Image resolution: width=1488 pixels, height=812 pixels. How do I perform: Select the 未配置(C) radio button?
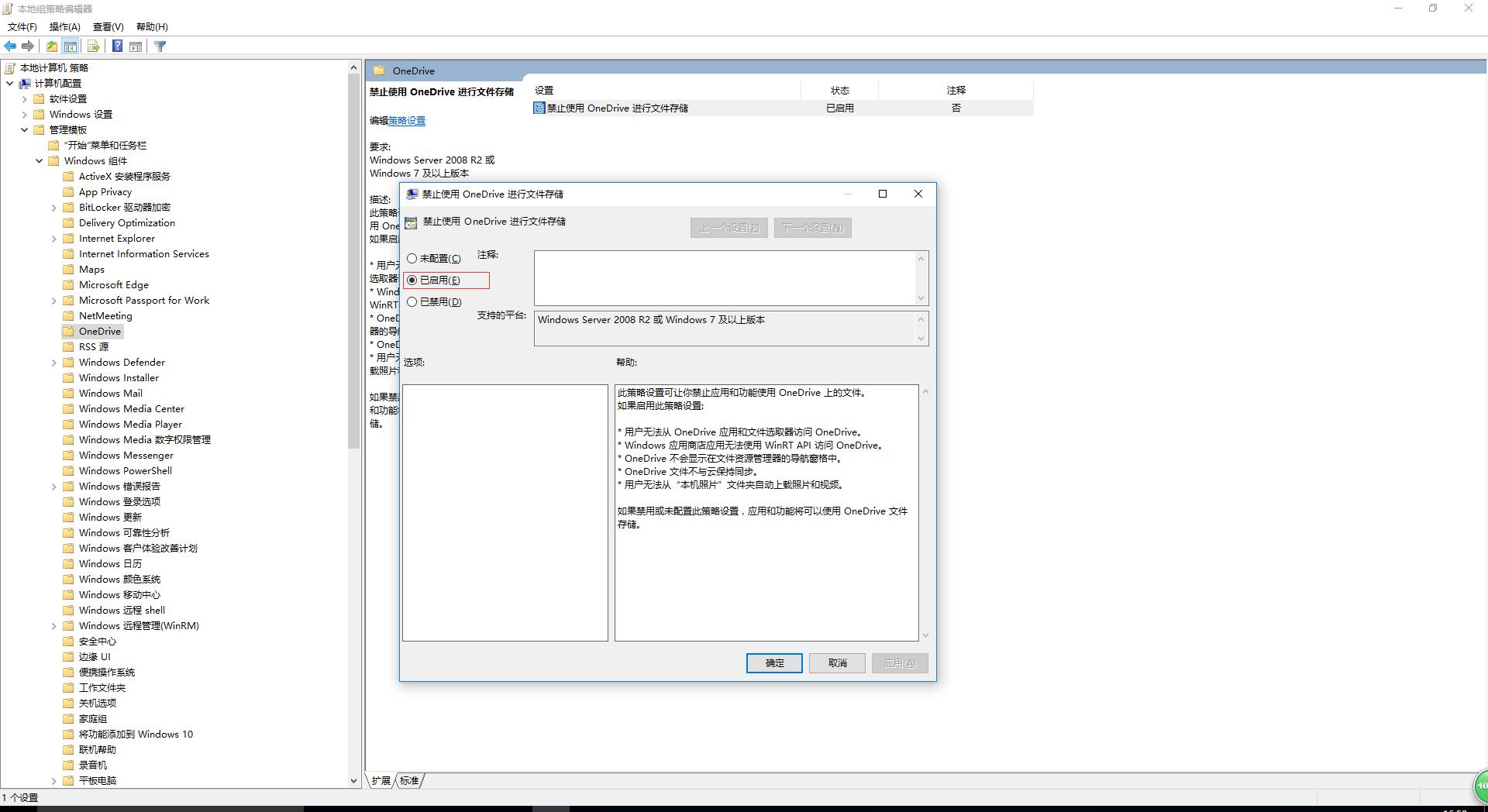[412, 259]
